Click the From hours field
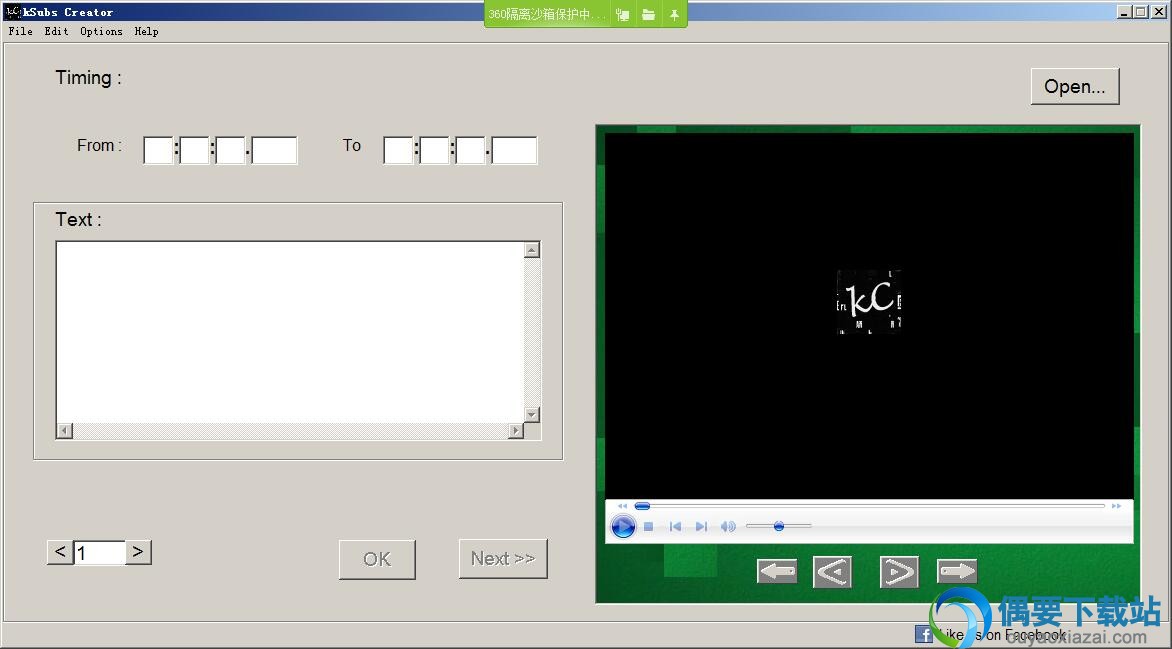Screen dimensions: 1172x649 tap(158, 150)
